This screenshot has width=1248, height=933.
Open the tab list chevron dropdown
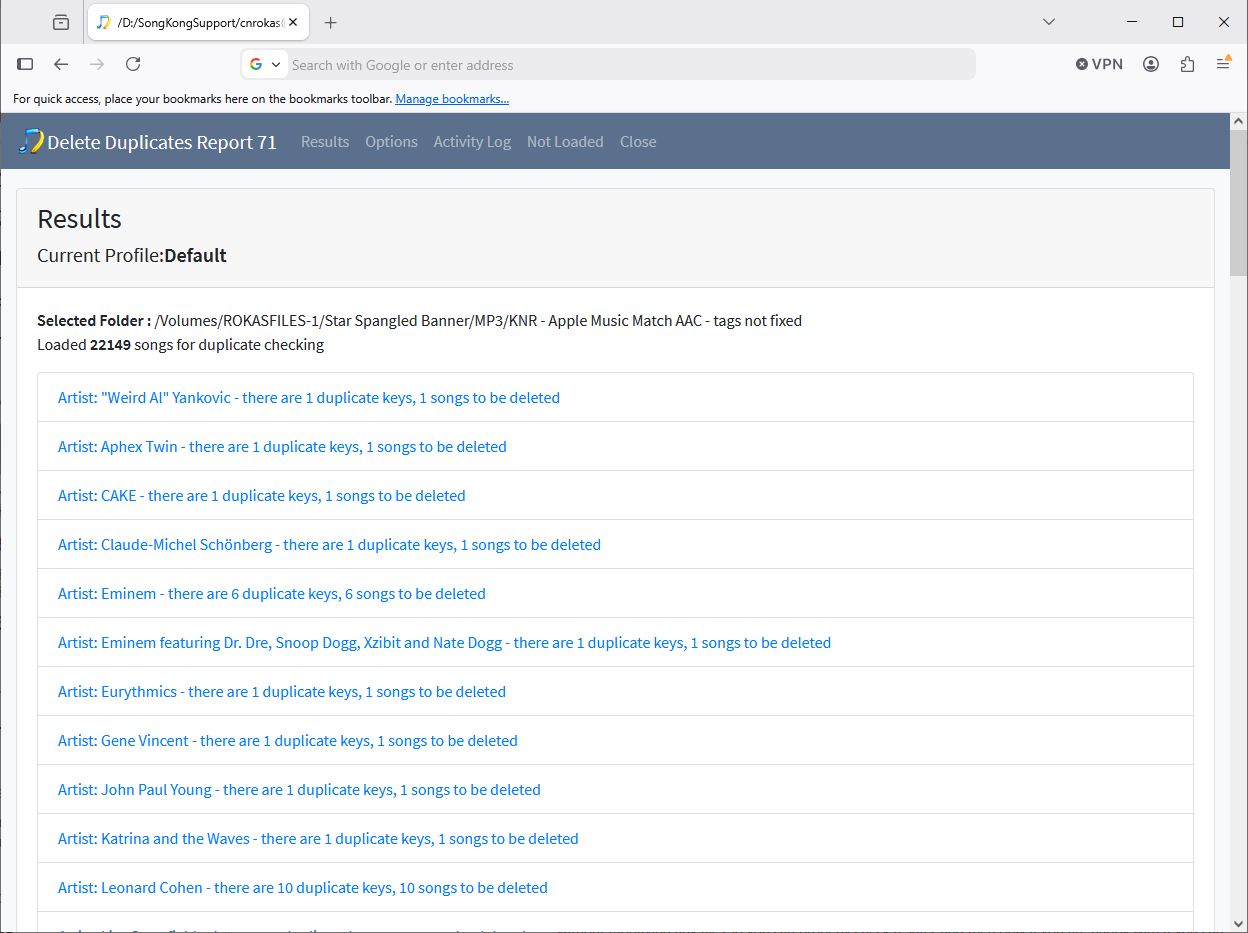pos(1049,22)
